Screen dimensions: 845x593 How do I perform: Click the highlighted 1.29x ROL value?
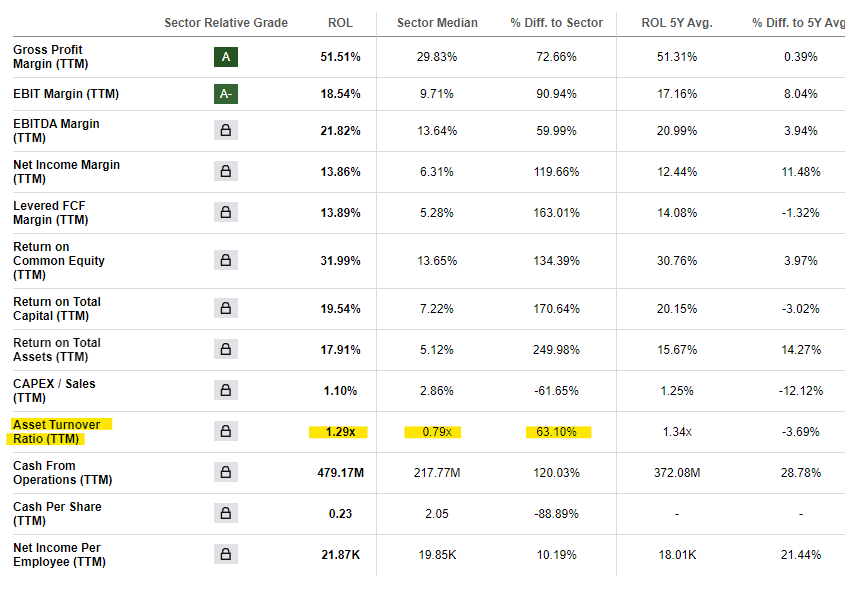point(340,432)
